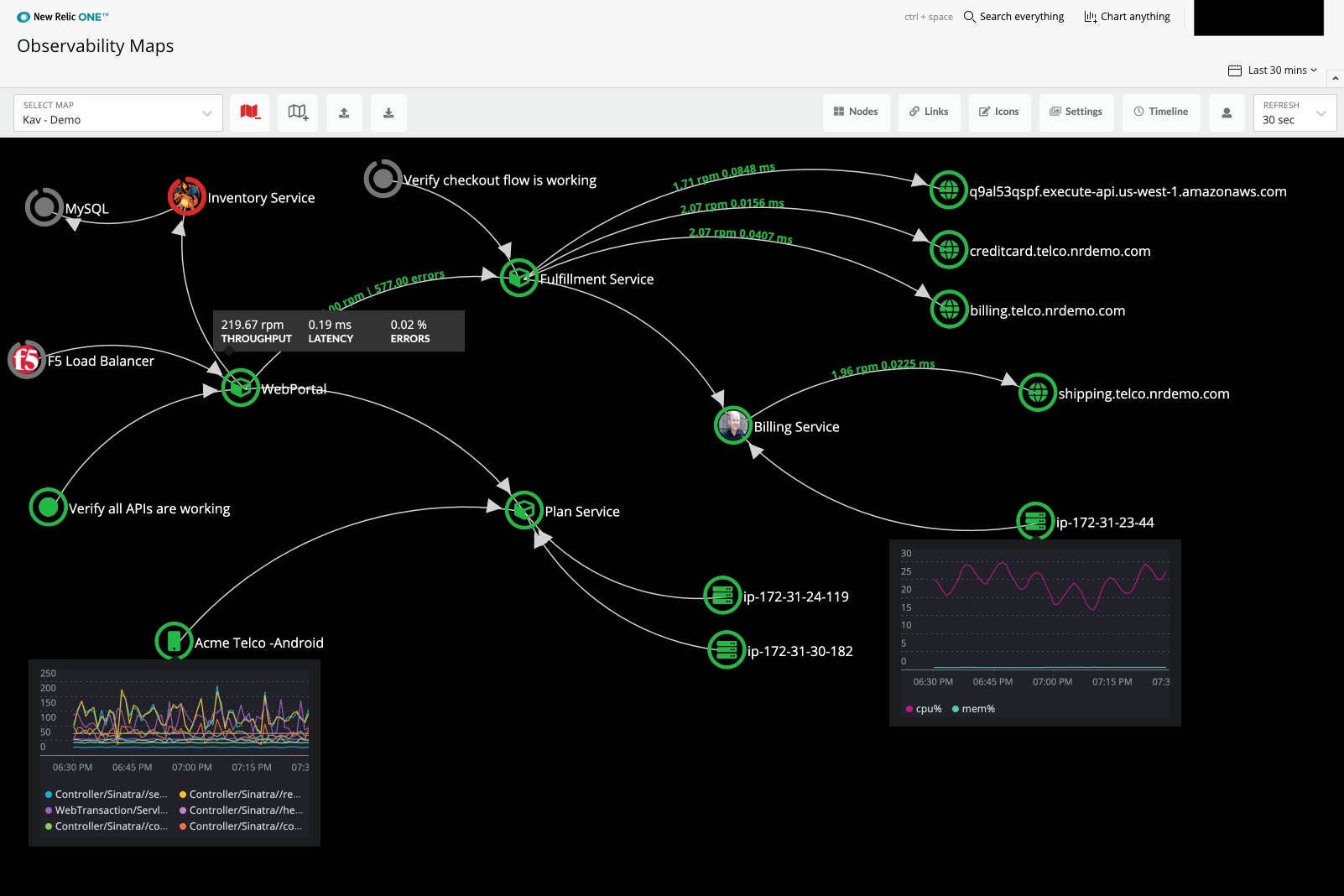Select the Acme Telco -Android node icon

coord(174,641)
